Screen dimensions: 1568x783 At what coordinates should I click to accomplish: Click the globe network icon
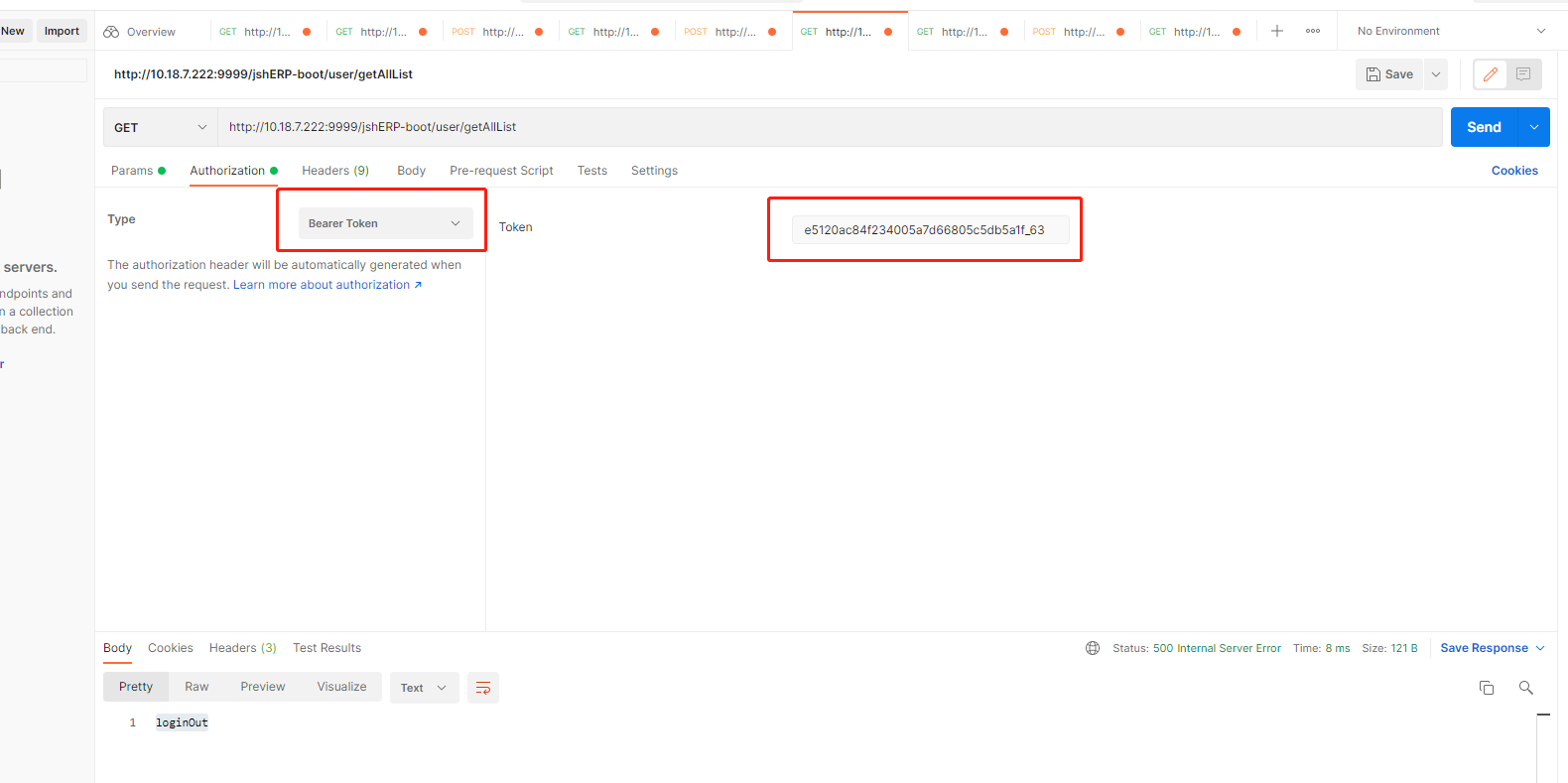point(1093,648)
